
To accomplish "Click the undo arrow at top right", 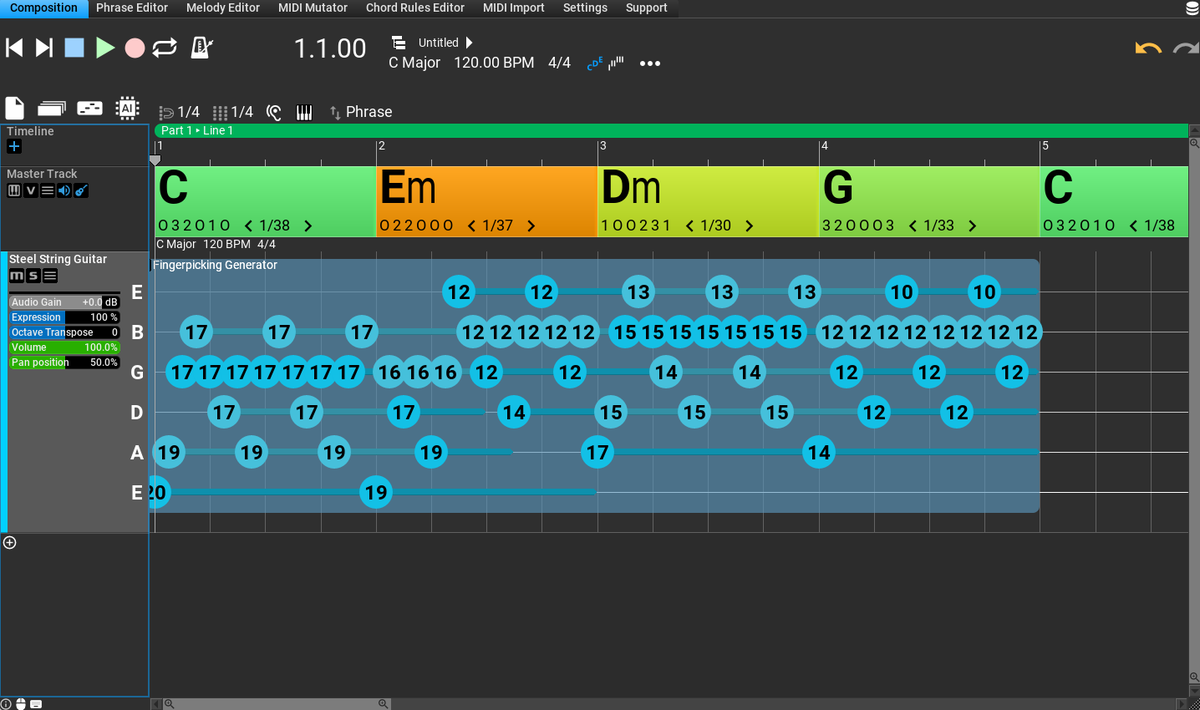I will (1147, 47).
